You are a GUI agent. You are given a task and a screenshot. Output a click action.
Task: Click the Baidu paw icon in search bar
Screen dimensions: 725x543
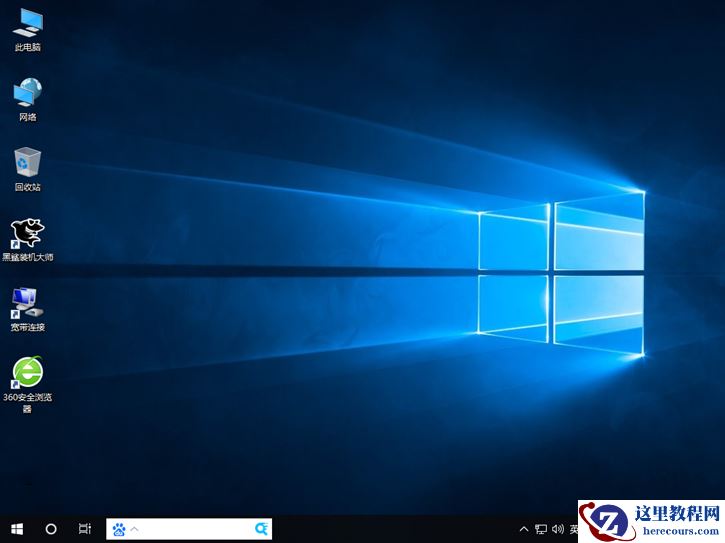coord(119,529)
